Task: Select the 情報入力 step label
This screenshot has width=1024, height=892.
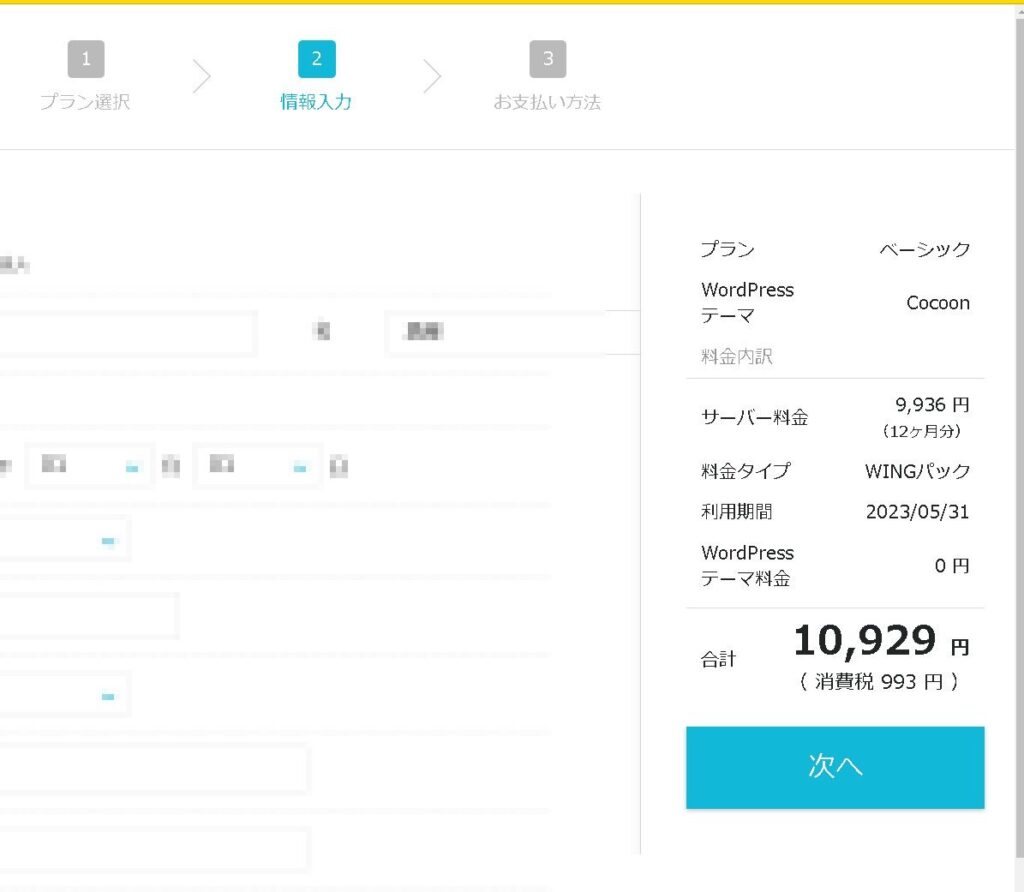Action: (x=316, y=102)
